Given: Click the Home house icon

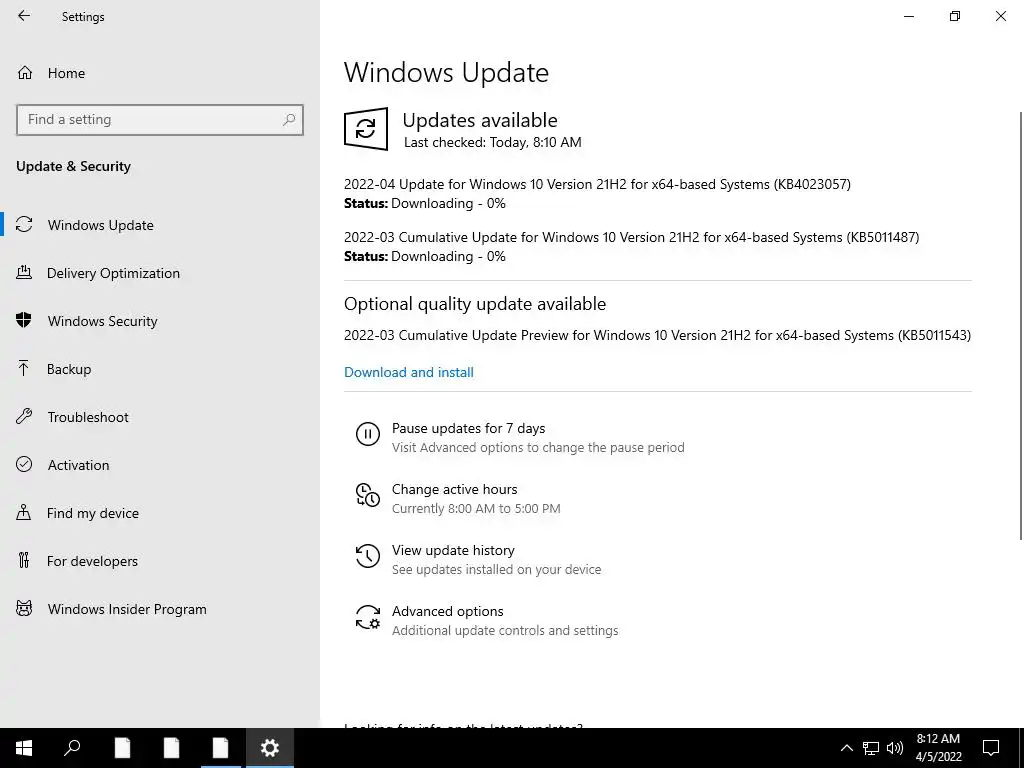Looking at the screenshot, I should tap(25, 72).
